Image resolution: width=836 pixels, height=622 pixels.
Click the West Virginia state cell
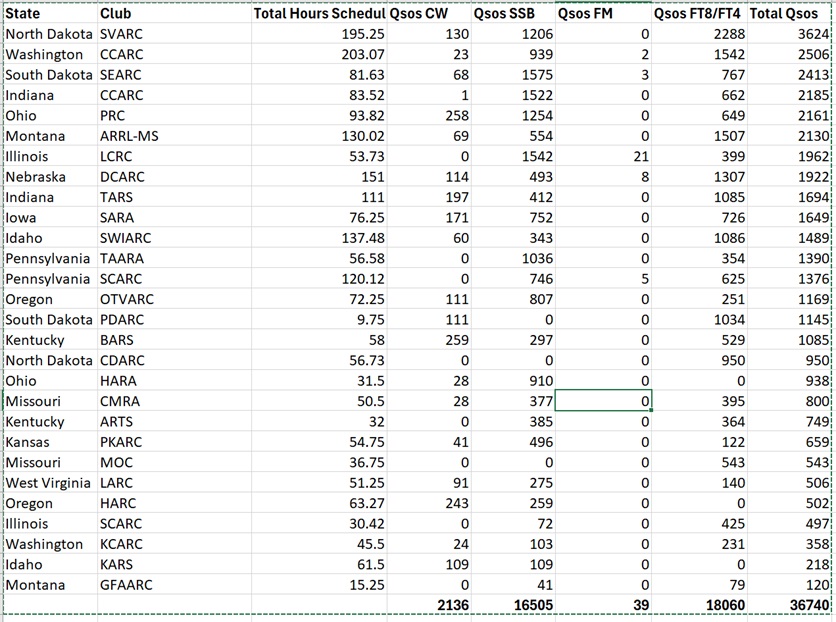[x=50, y=483]
